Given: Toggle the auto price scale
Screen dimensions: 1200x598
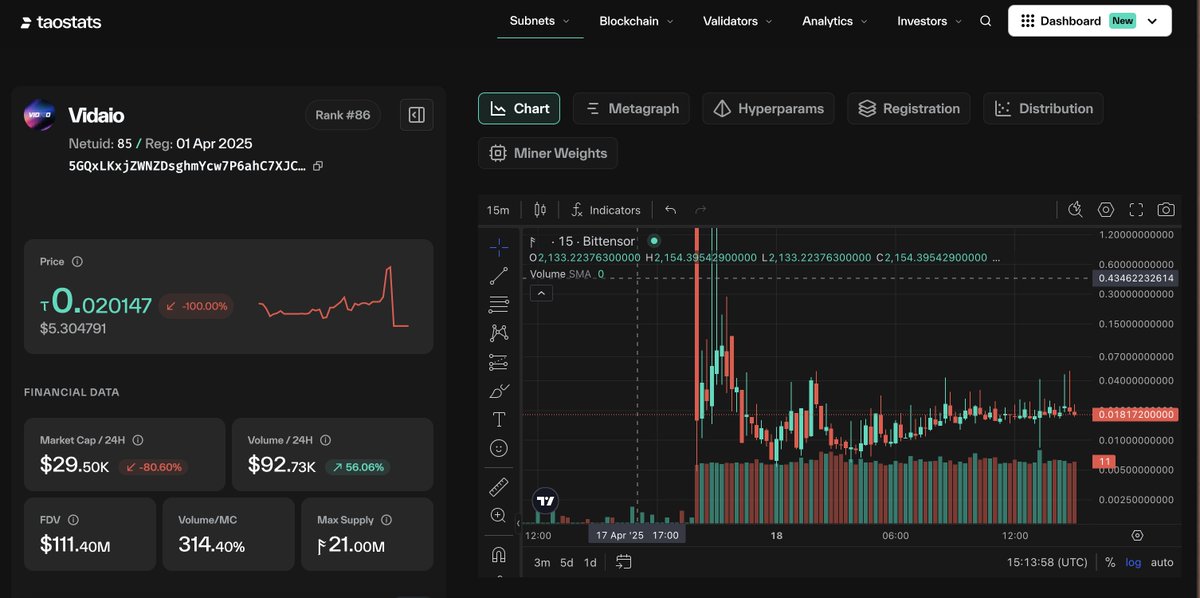Looking at the screenshot, I should [1162, 562].
